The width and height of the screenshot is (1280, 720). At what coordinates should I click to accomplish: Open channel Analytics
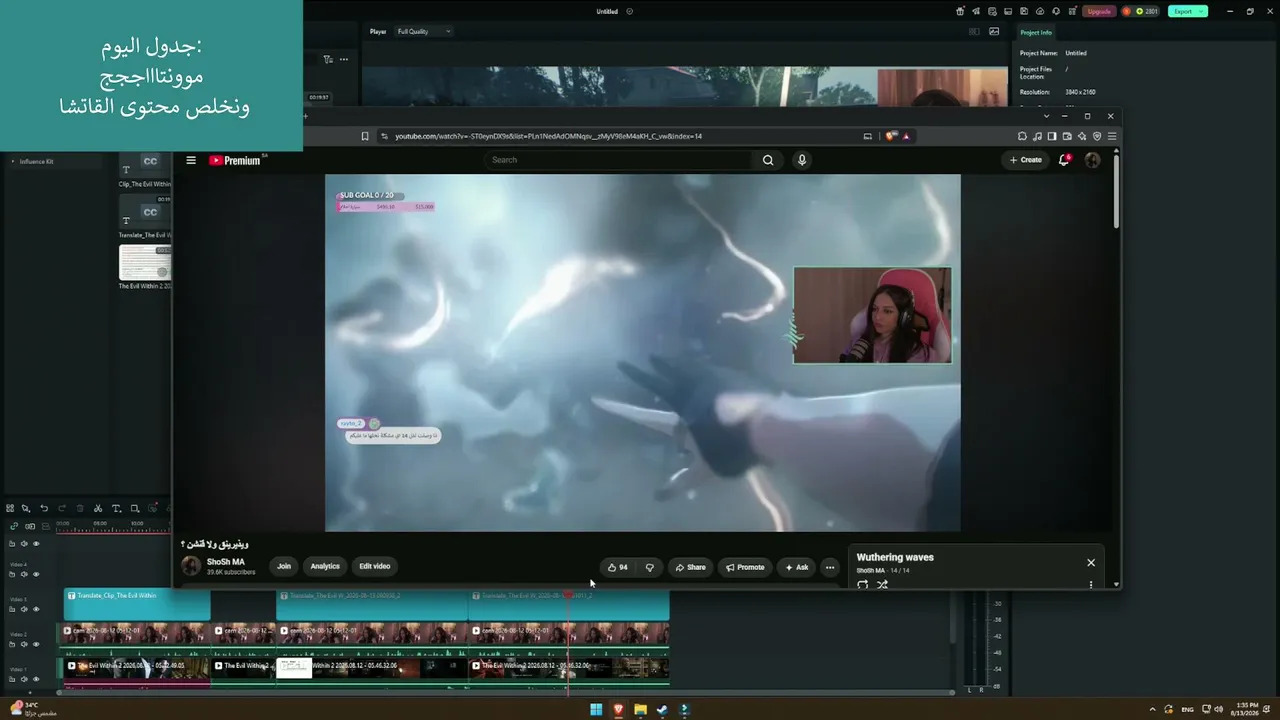[325, 567]
